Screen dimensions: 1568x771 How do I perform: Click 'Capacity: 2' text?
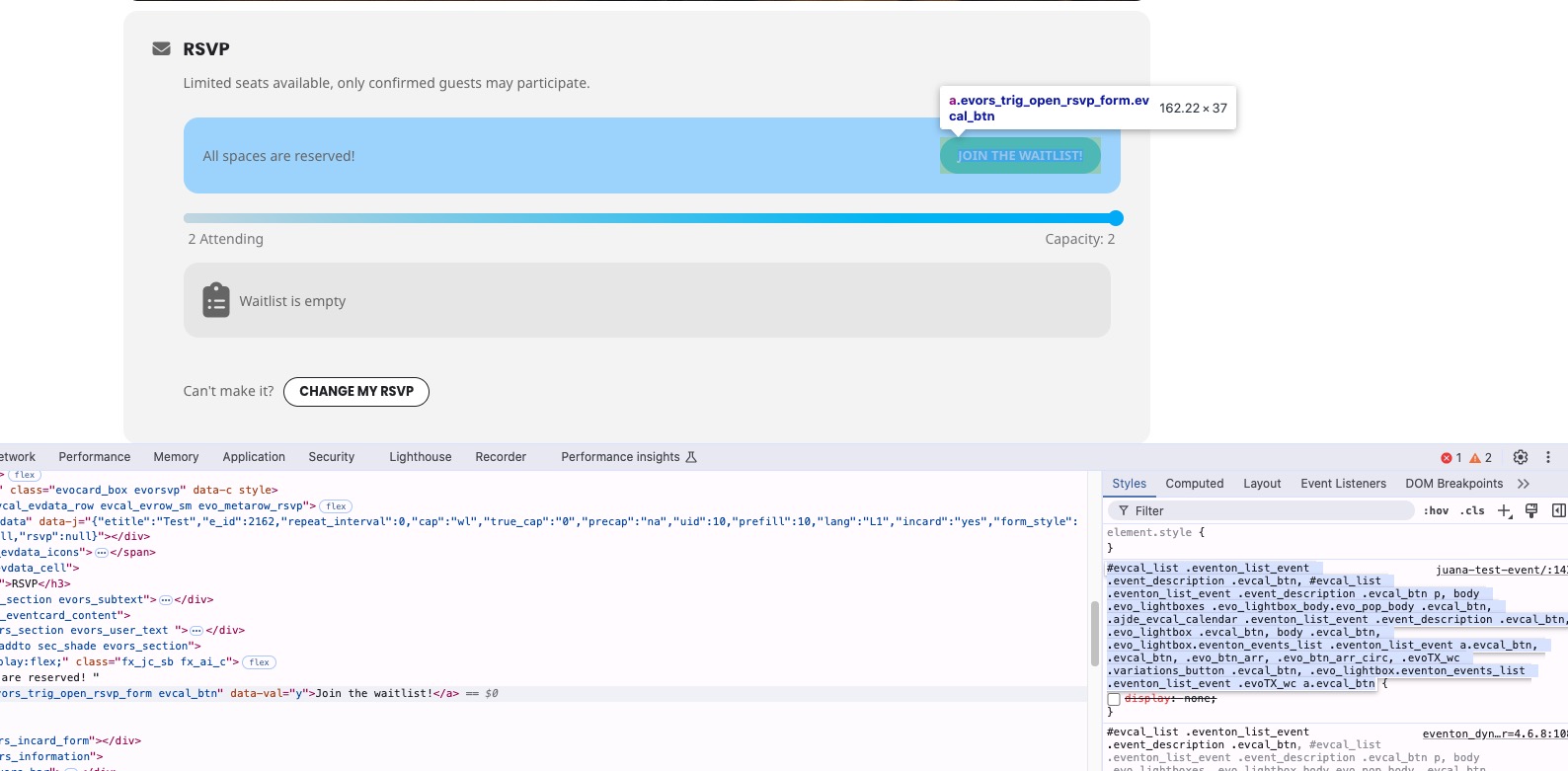coord(1080,239)
